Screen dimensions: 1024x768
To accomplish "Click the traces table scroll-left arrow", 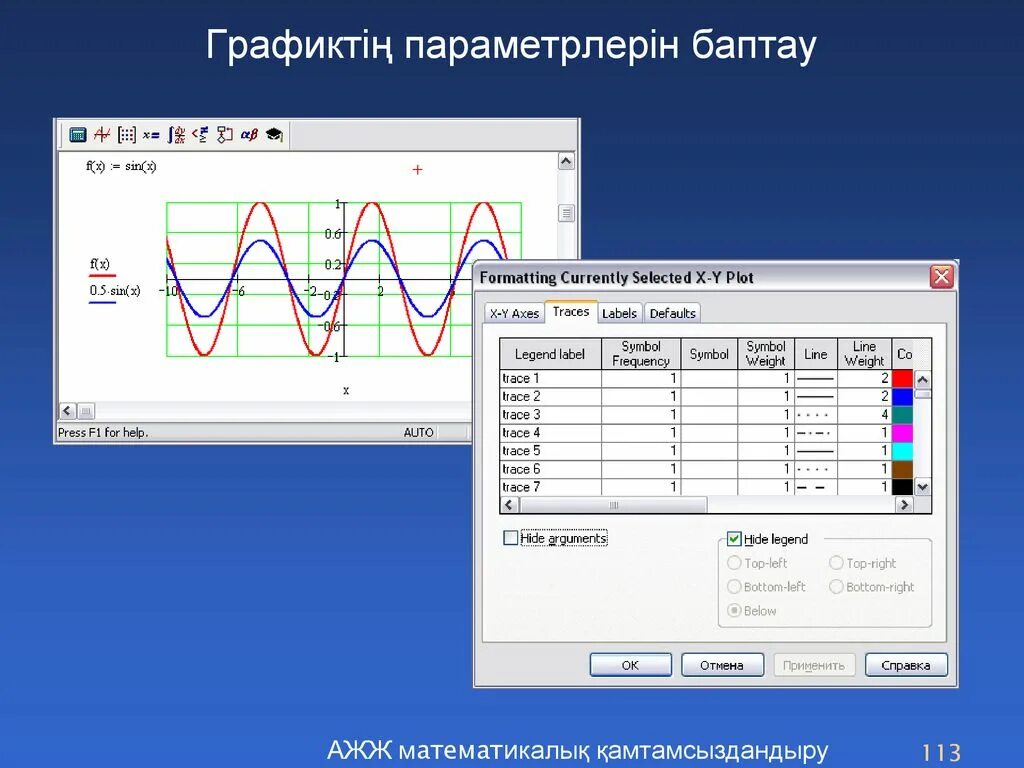I will pos(509,504).
